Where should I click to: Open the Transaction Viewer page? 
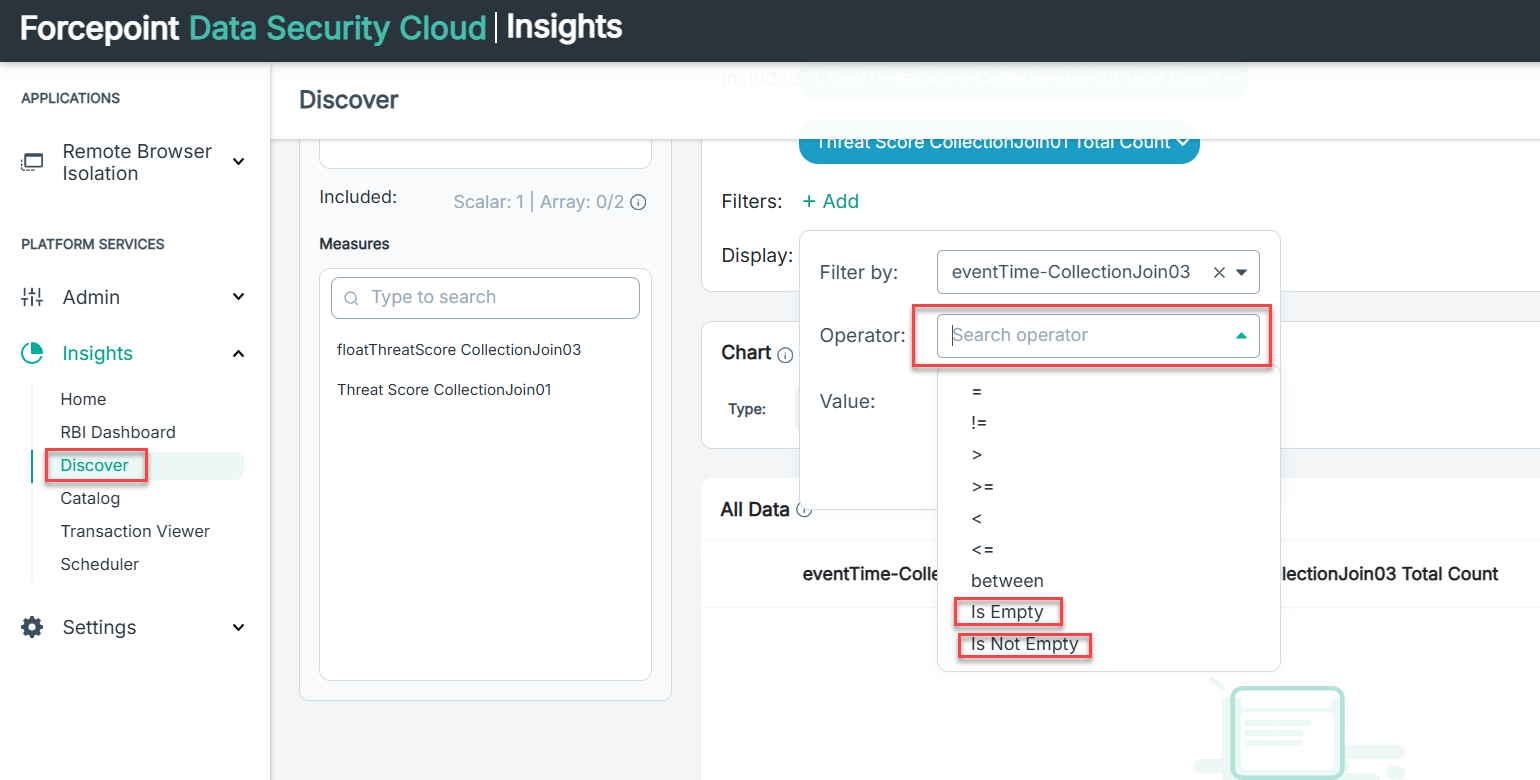135,531
